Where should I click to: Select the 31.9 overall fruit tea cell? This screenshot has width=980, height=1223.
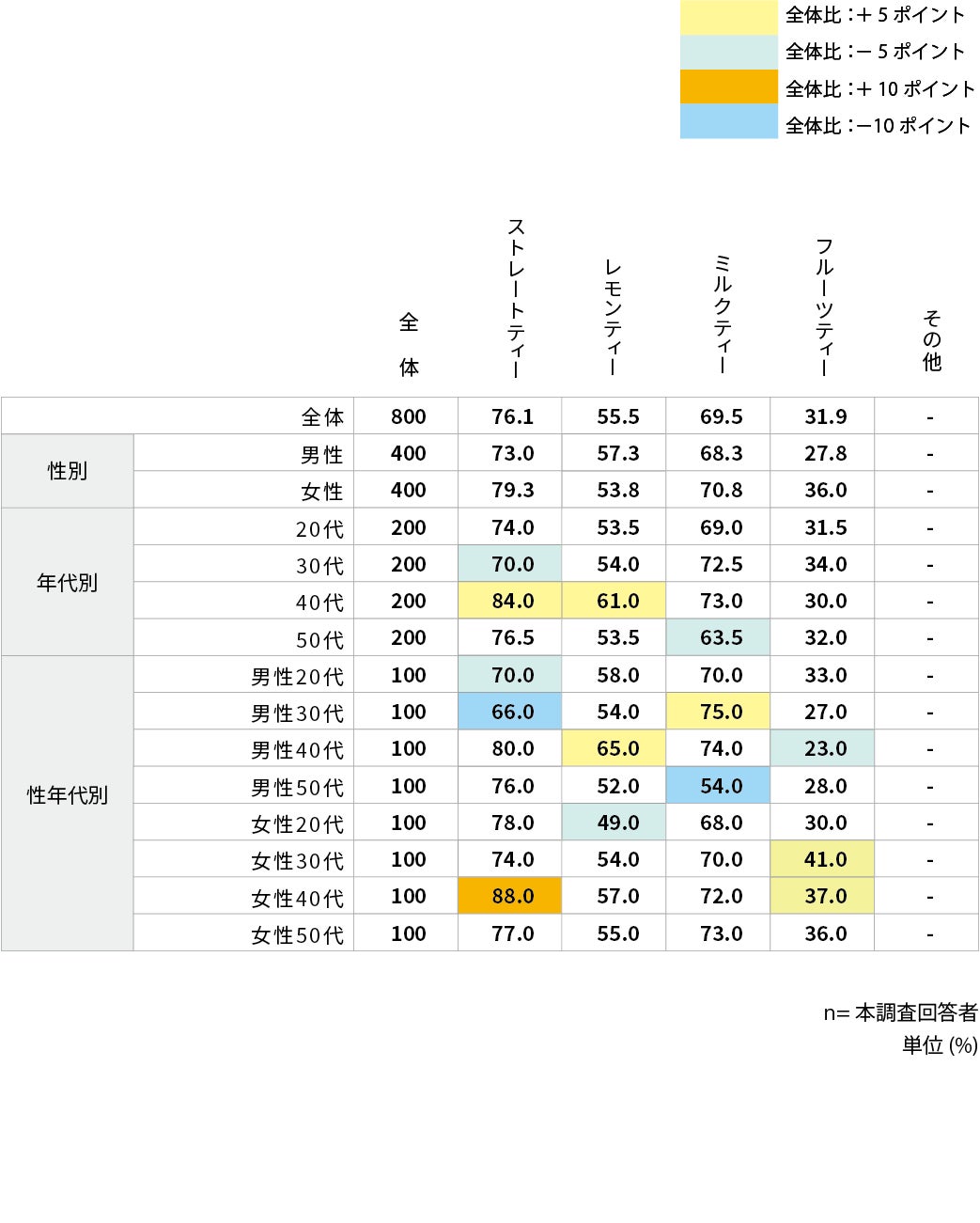point(822,416)
